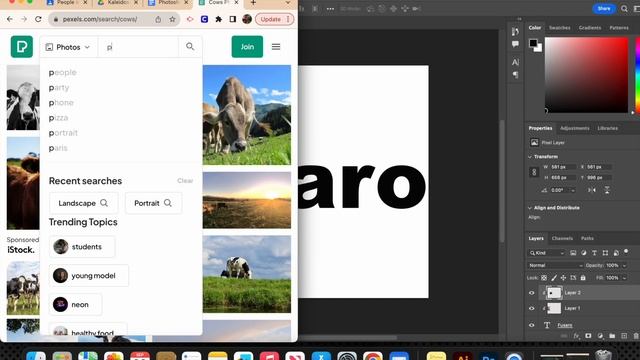Switch to the Swatches tab
Viewport: 640px width, 360px height.
coord(560,28)
